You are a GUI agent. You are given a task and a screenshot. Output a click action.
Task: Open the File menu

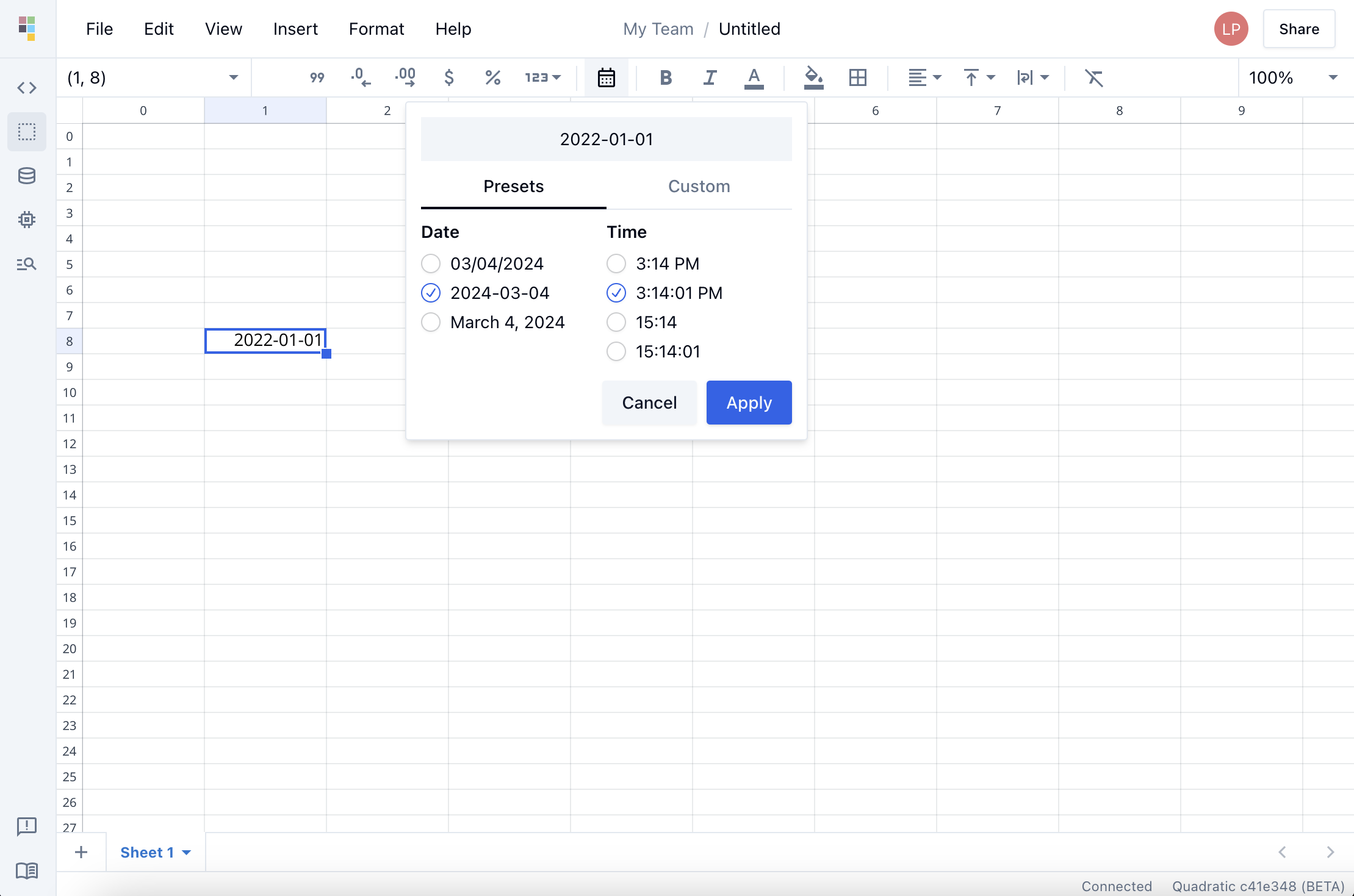99,29
